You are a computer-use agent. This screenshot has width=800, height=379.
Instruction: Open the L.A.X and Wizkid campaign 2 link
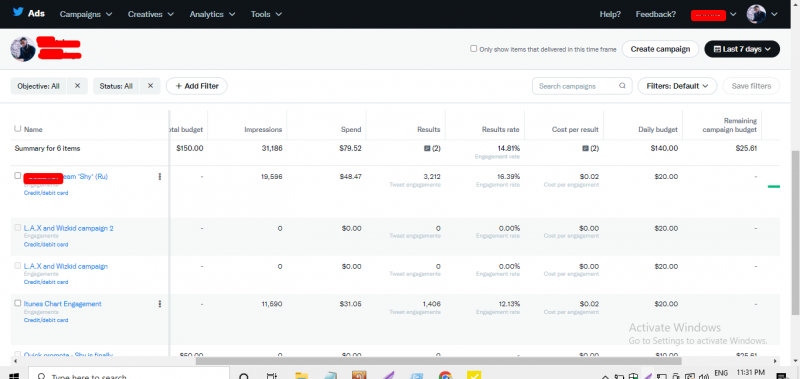(68, 228)
